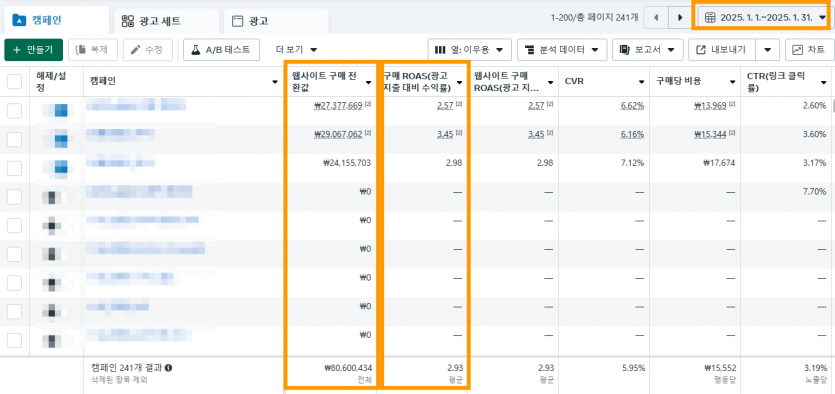Click the vertical scrollbar on the table
This screenshot has width=835, height=394.
point(832,106)
